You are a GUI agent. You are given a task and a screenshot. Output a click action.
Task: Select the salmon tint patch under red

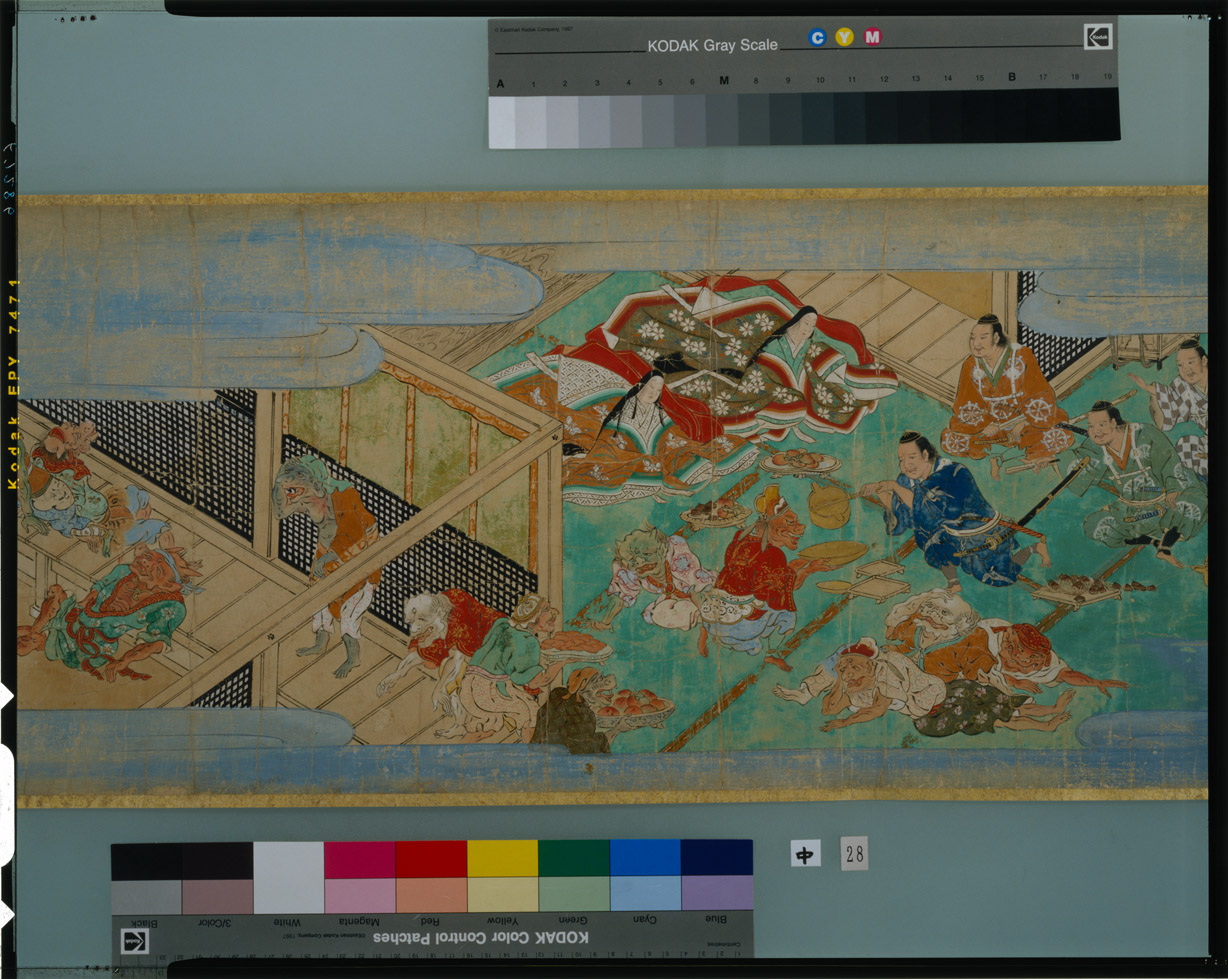[431, 895]
